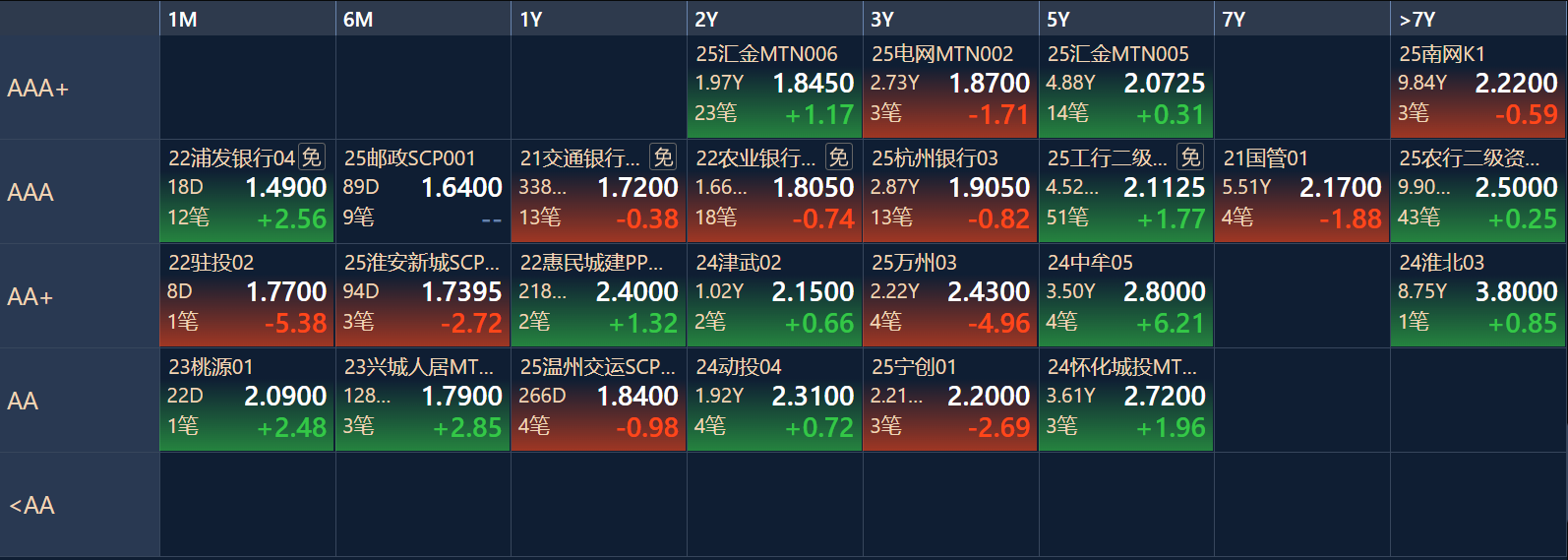
Task: Click the 22驻投02 bond cell
Action: click(247, 296)
